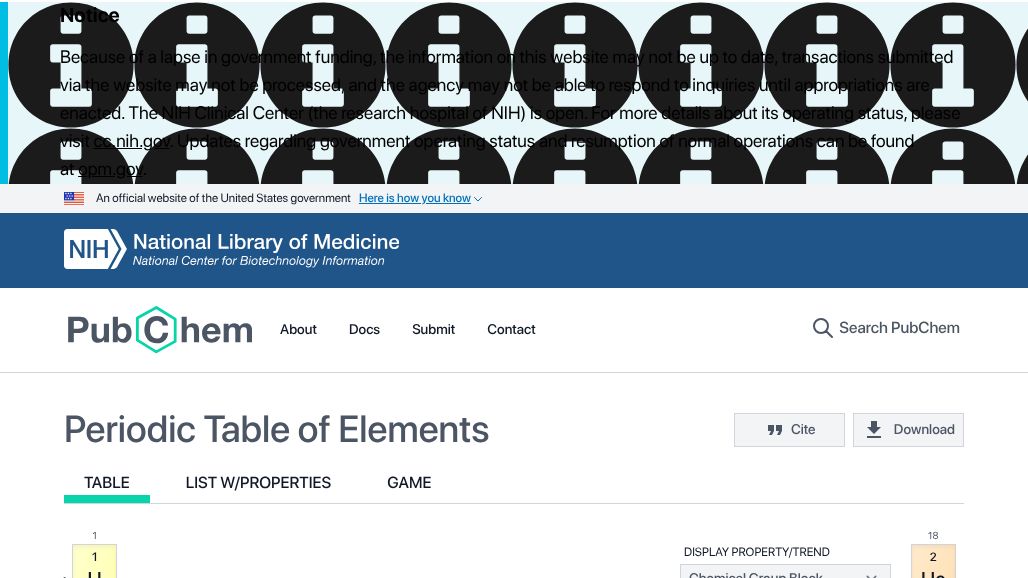Select the Table tab
1028x578 pixels.
click(x=107, y=482)
